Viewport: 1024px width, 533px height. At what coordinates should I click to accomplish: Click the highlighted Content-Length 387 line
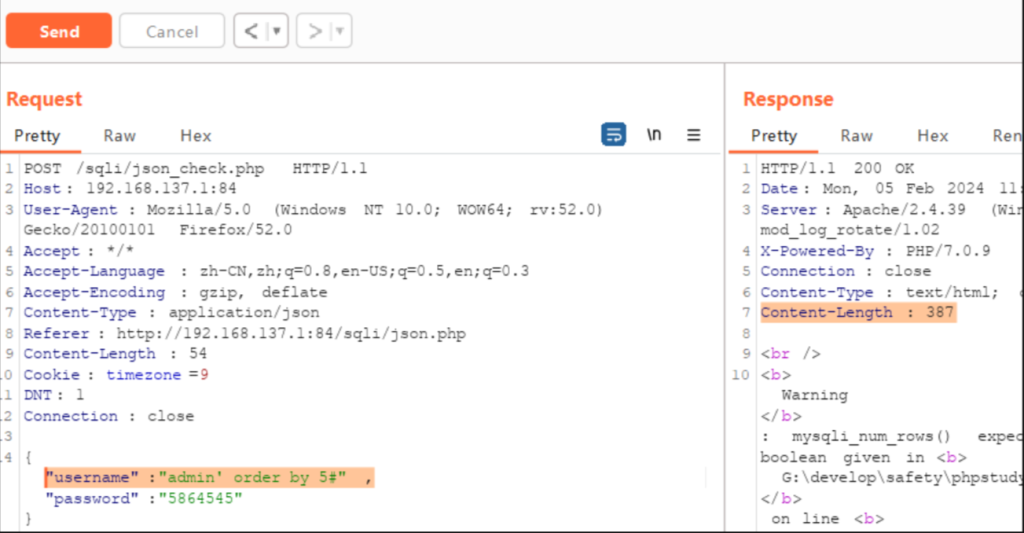pyautogui.click(x=857, y=312)
